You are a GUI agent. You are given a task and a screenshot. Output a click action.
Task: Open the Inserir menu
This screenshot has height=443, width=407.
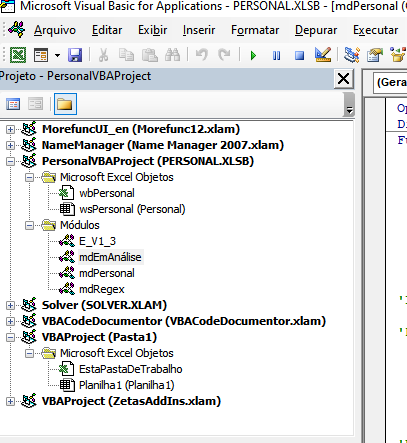199,30
